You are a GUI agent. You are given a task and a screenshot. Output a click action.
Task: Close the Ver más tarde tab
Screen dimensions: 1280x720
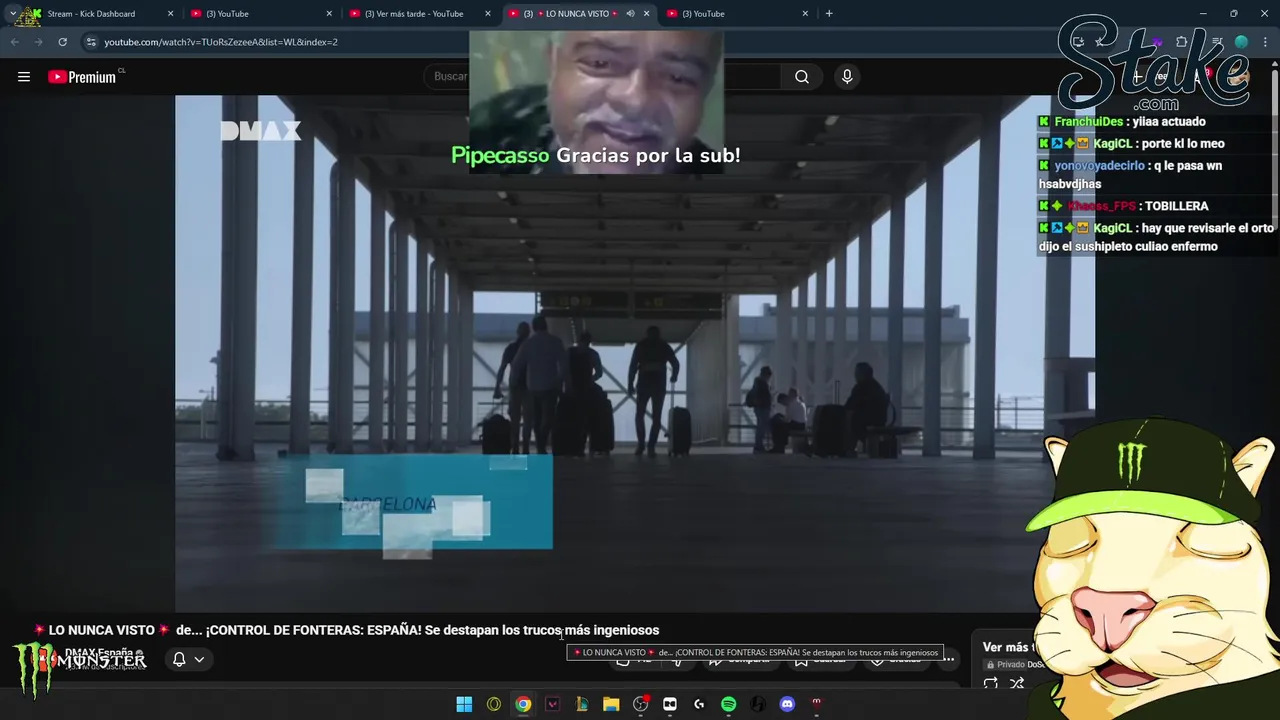tap(488, 14)
